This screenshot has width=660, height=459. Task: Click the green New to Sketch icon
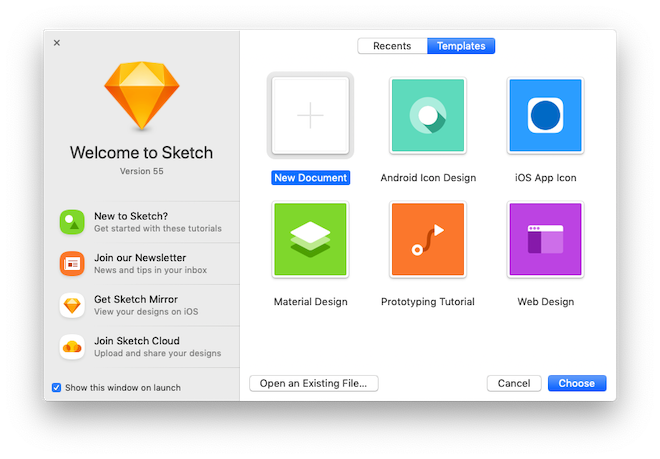72,222
